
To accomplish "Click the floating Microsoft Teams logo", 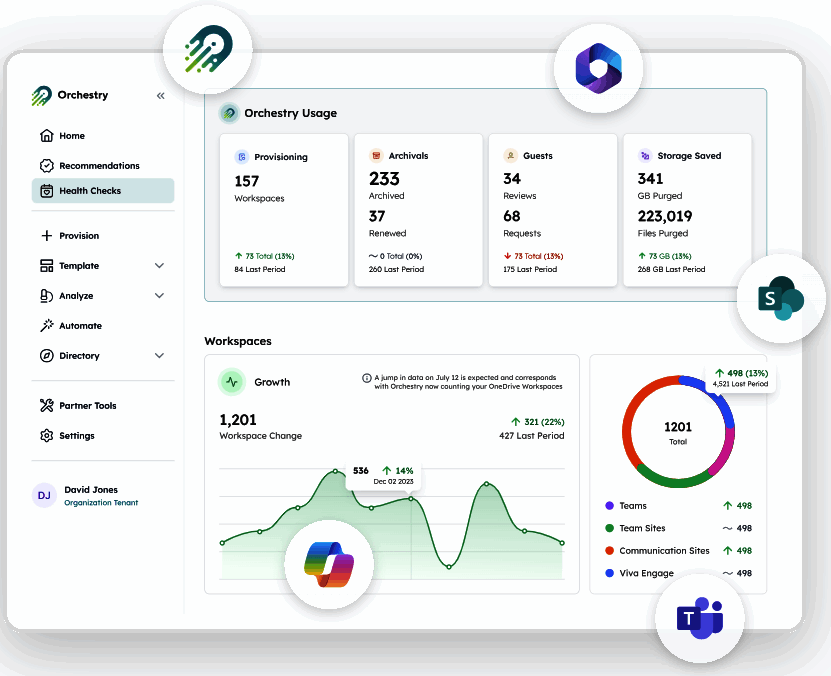I will click(700, 618).
